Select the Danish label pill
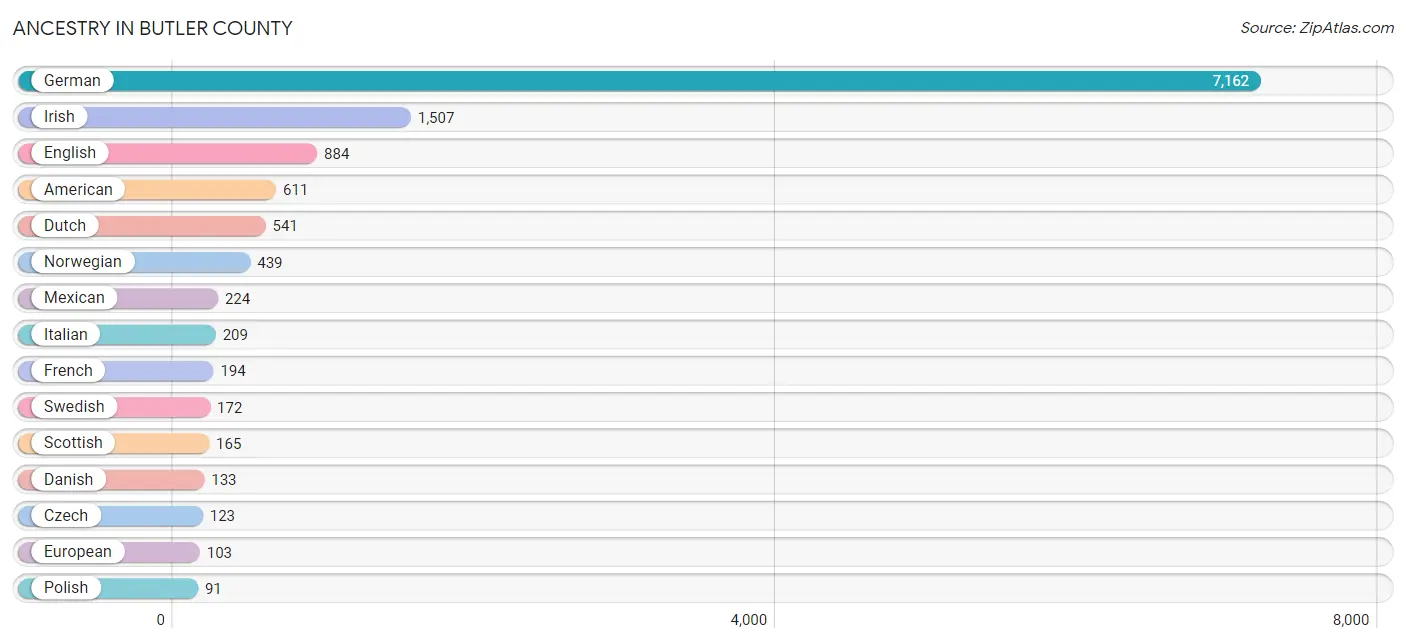The height and width of the screenshot is (644, 1406). coord(68,480)
